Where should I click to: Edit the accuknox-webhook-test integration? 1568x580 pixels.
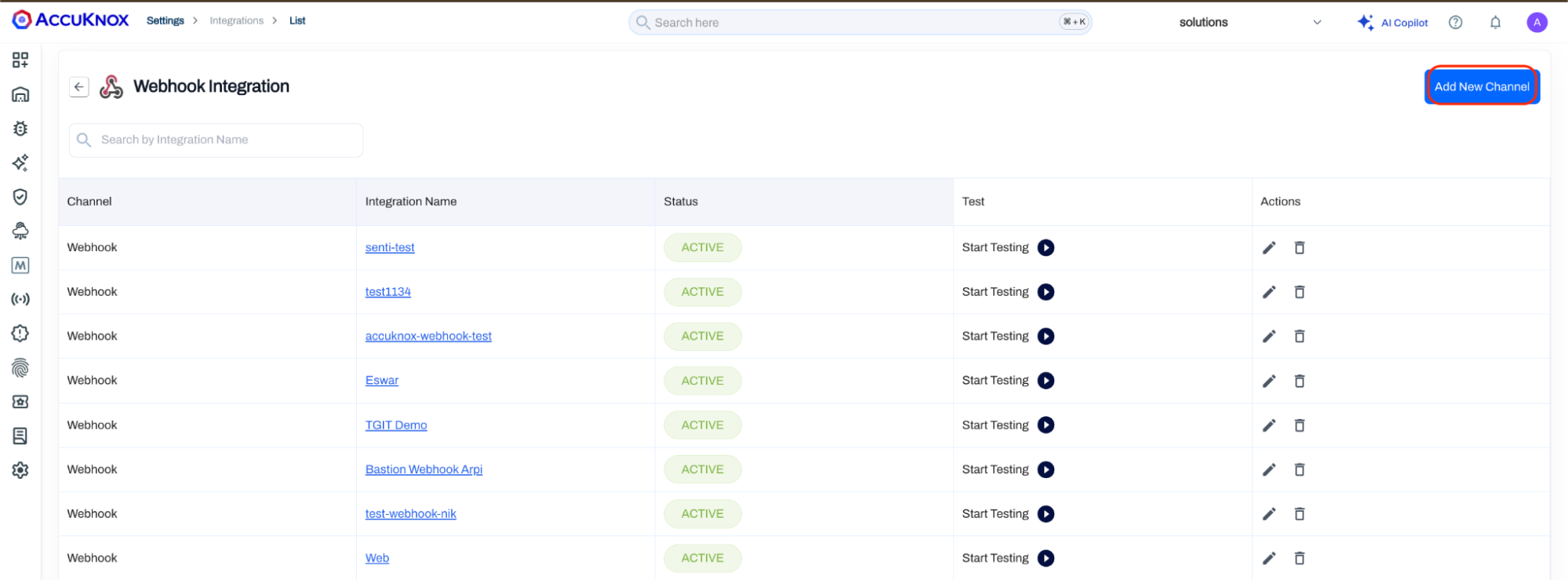click(1269, 337)
